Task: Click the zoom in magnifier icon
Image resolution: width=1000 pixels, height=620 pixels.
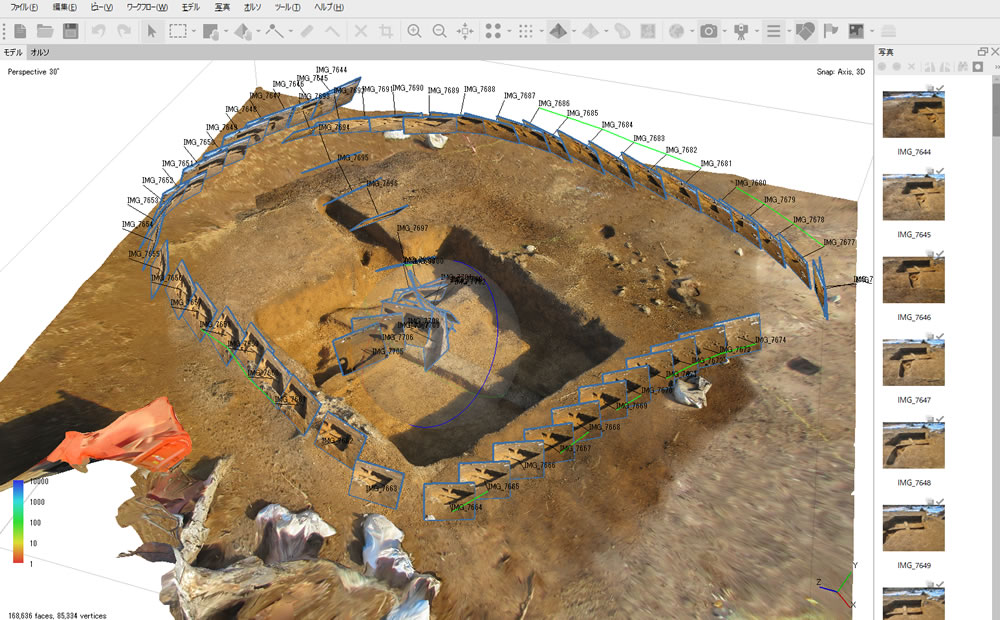Action: (x=414, y=31)
